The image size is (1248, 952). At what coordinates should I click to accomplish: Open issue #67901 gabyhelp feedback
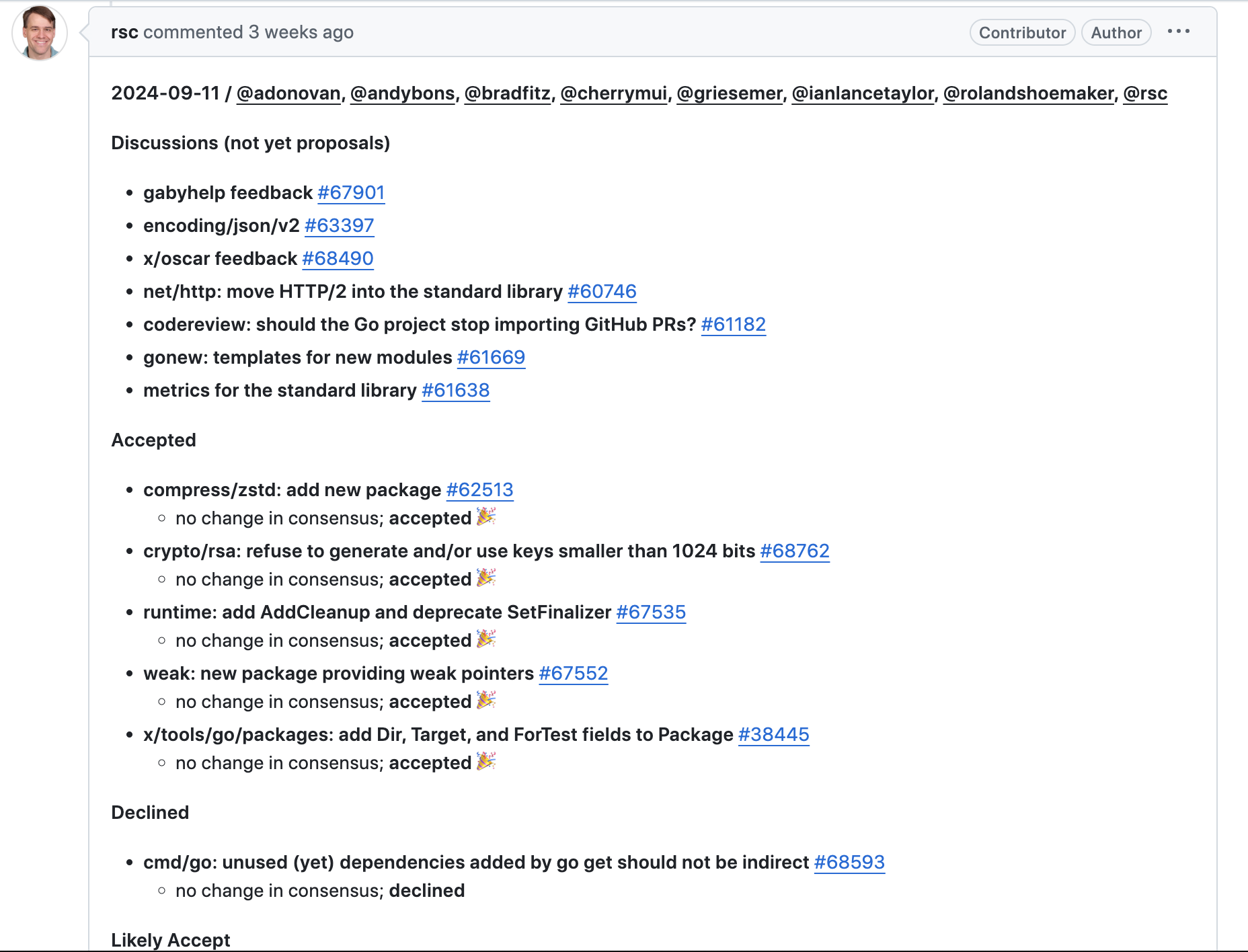(x=351, y=193)
